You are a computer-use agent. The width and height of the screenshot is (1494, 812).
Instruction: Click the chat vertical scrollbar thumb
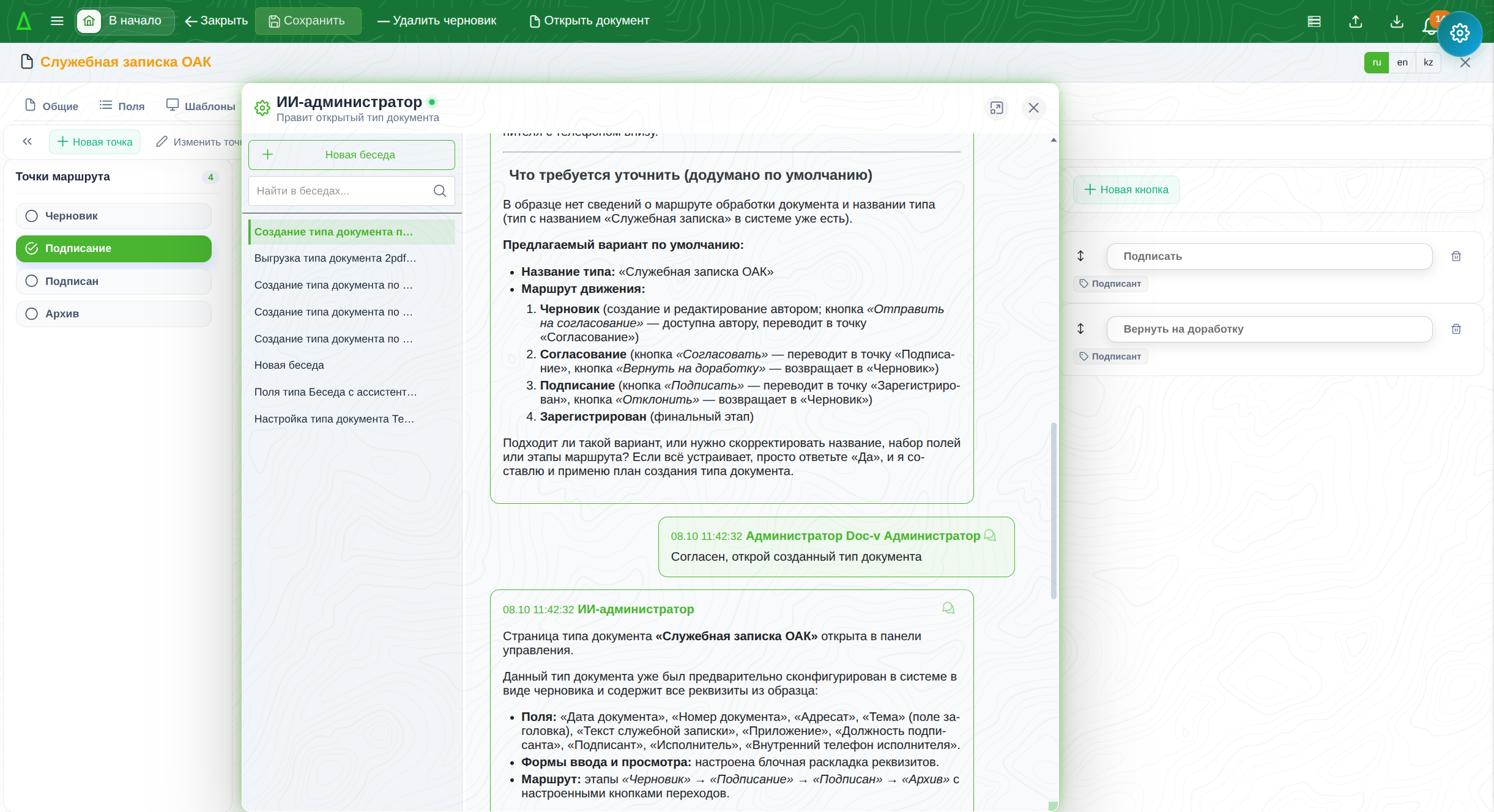(1054, 511)
